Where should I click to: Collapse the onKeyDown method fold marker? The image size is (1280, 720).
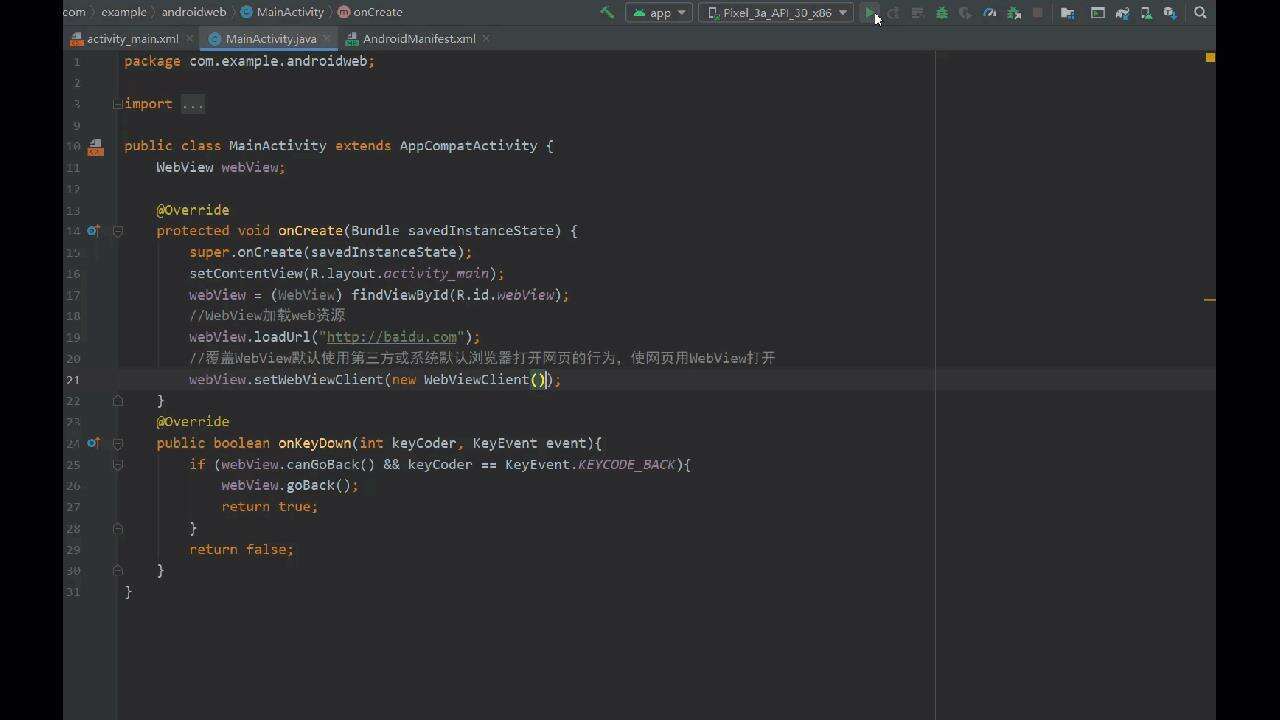[x=118, y=443]
